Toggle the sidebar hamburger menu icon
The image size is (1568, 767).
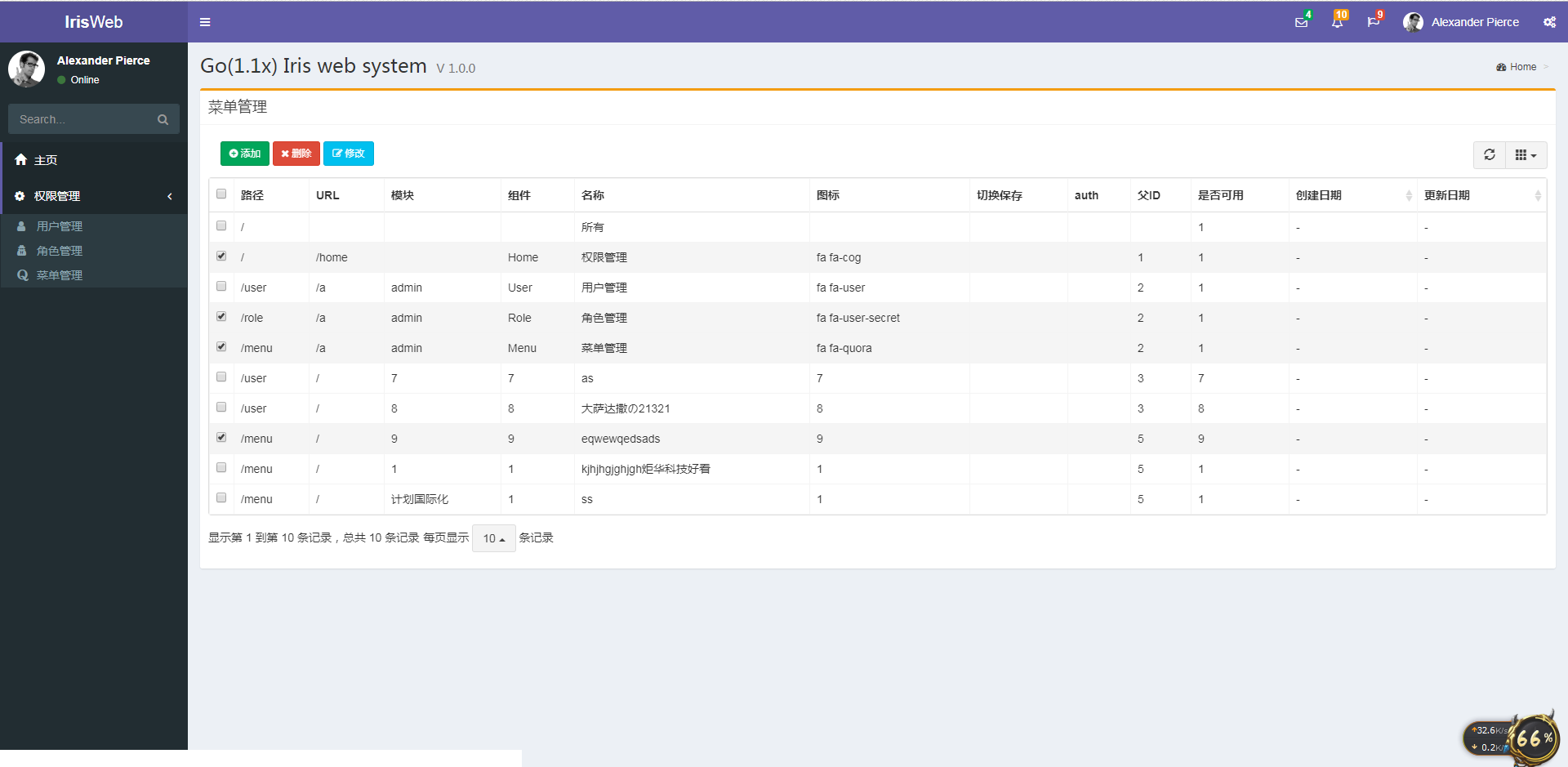coord(205,22)
